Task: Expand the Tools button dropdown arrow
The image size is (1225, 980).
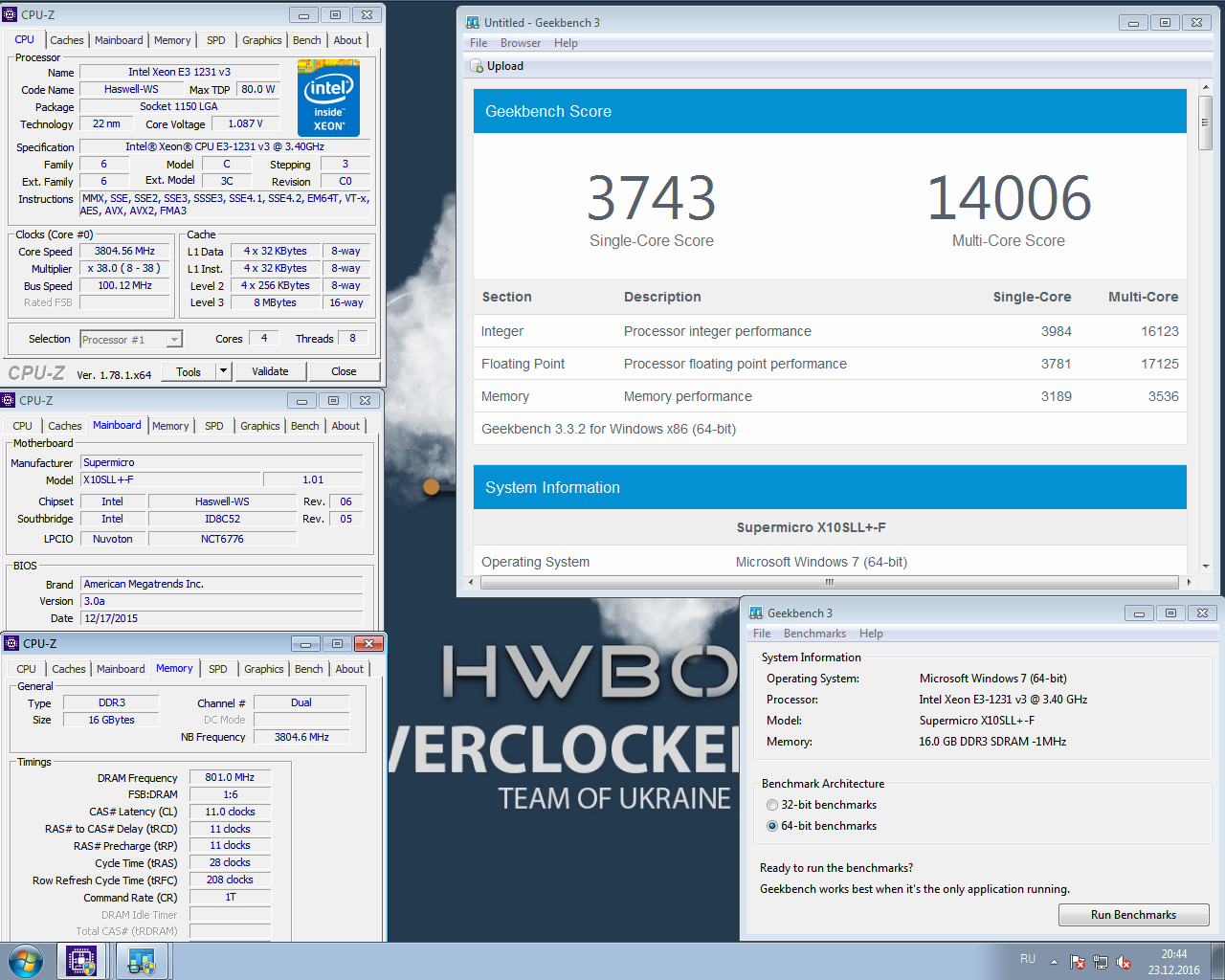Action: pos(223,371)
